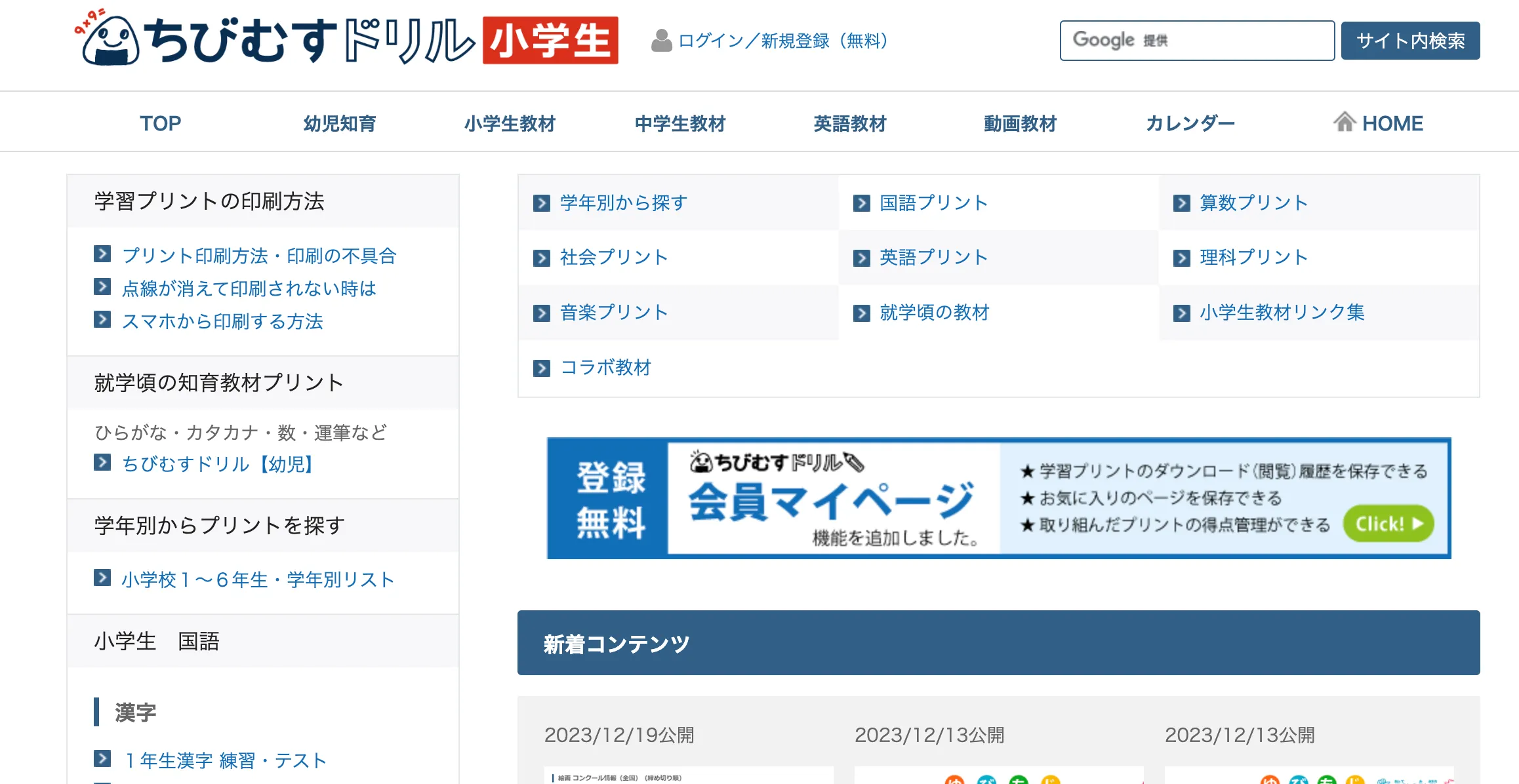Click arrow icon beside 理科プリント
Image resolution: width=1519 pixels, height=784 pixels.
pos(1182,258)
